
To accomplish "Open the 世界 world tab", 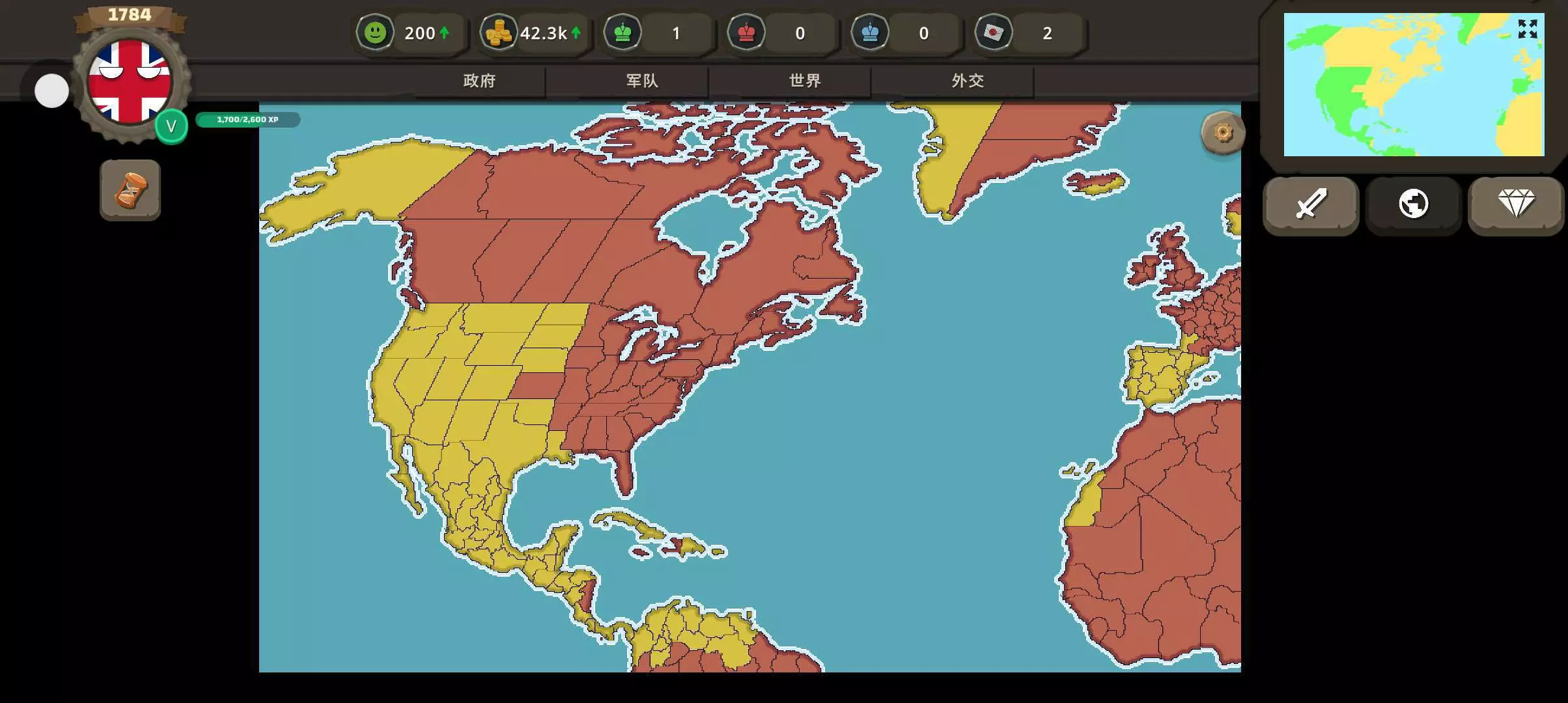I will (x=805, y=81).
